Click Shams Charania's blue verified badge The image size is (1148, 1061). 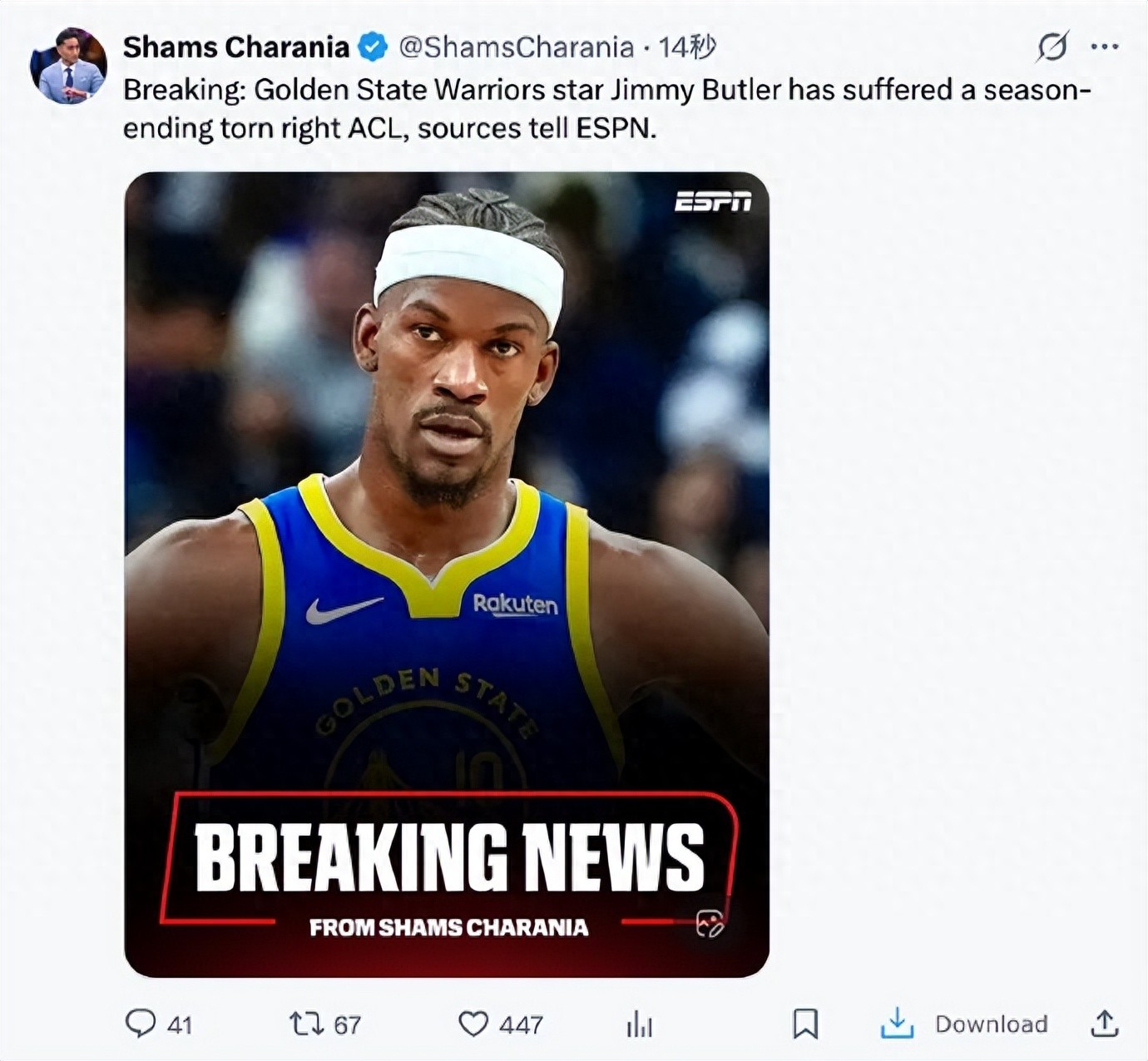[369, 47]
